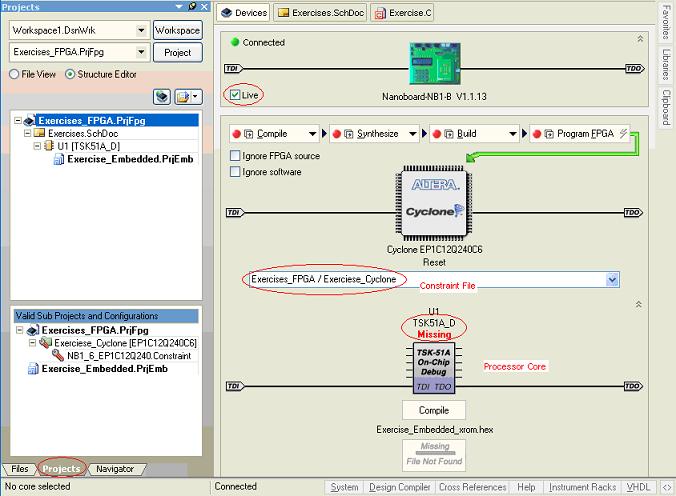676x496 pixels.
Task: Switch to the Navigator panel tab
Action: tap(115, 469)
